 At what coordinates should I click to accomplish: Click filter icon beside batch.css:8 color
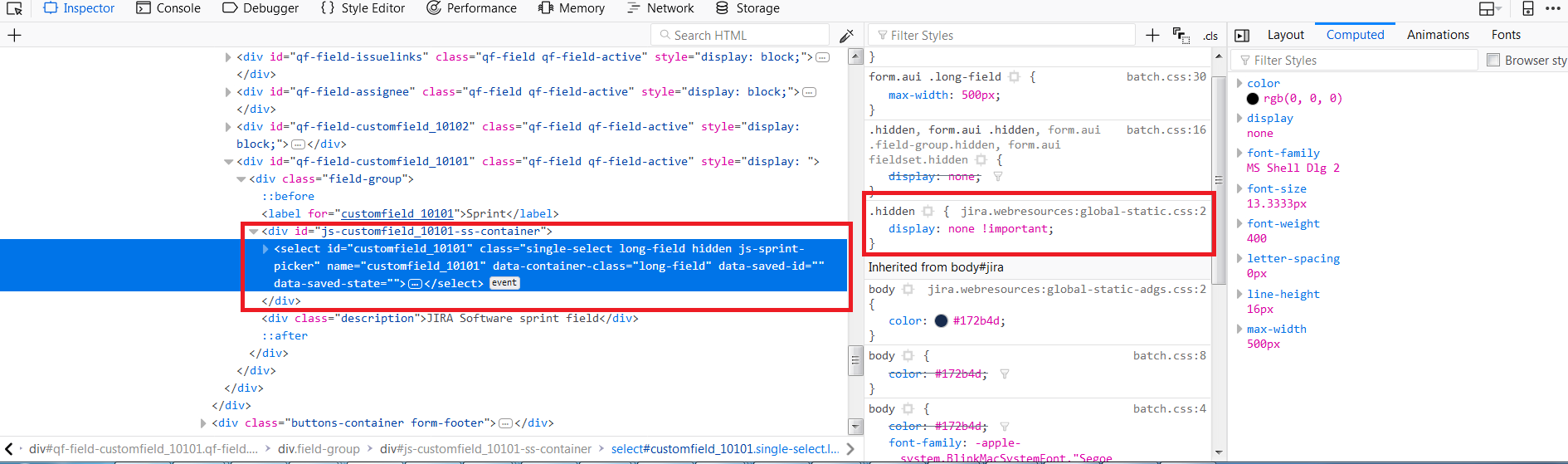(x=1004, y=374)
